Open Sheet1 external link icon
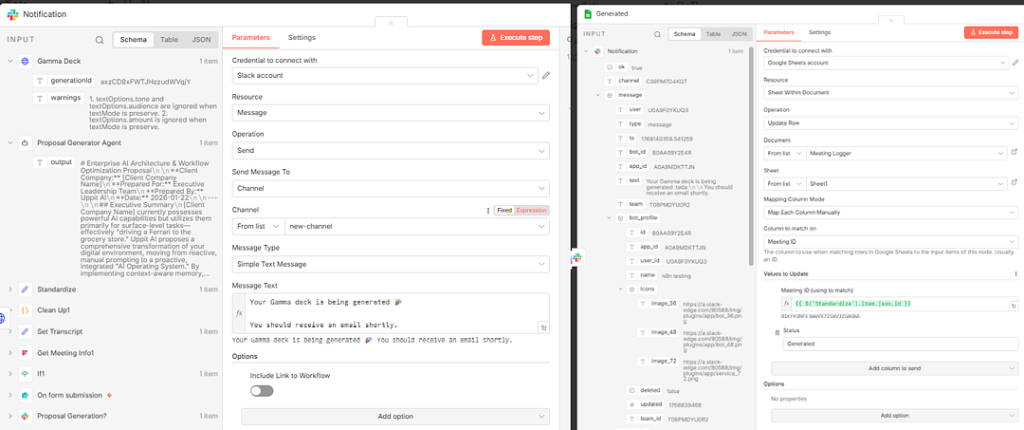Screen dimensions: 1024x430 pos(1014,182)
